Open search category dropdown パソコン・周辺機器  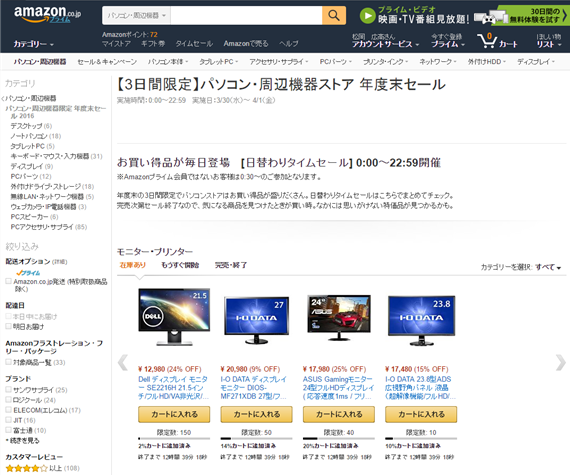point(136,15)
